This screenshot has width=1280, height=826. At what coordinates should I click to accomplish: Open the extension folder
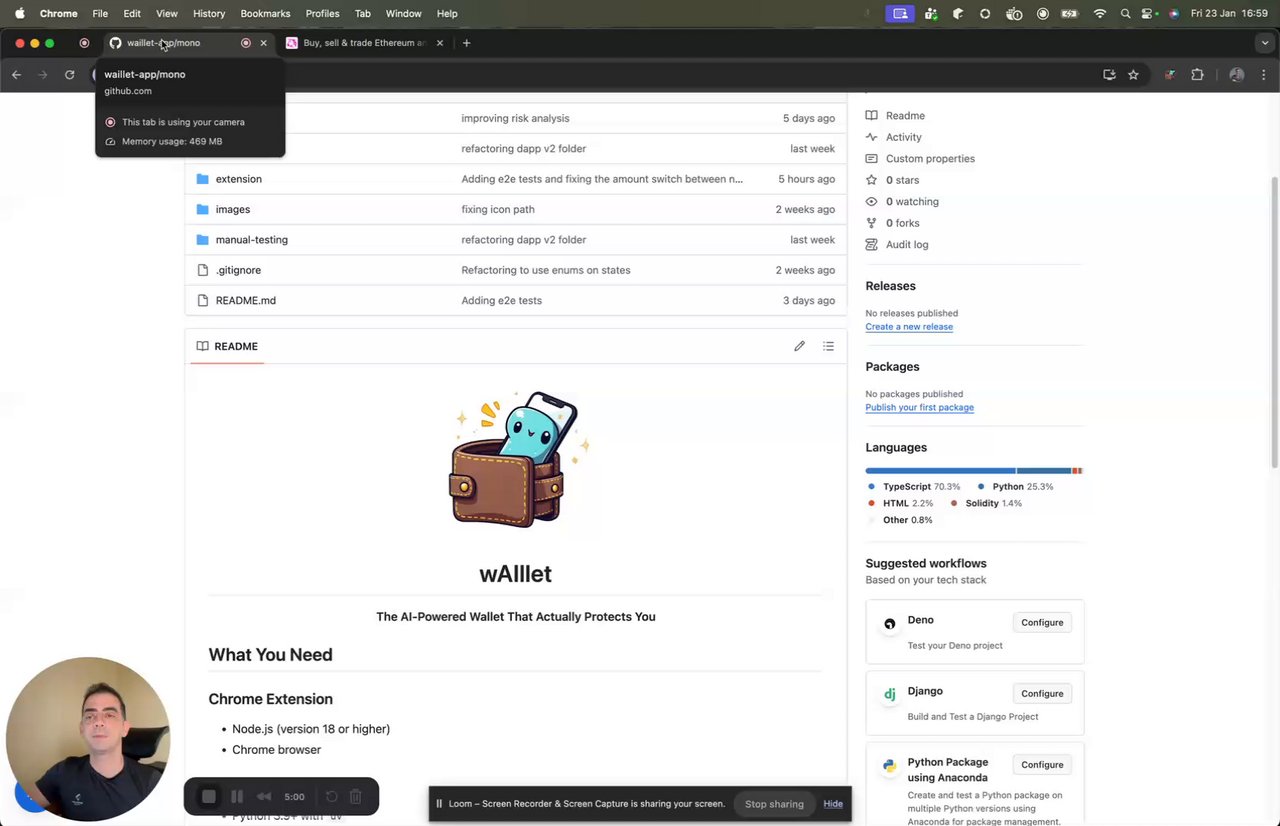point(238,179)
